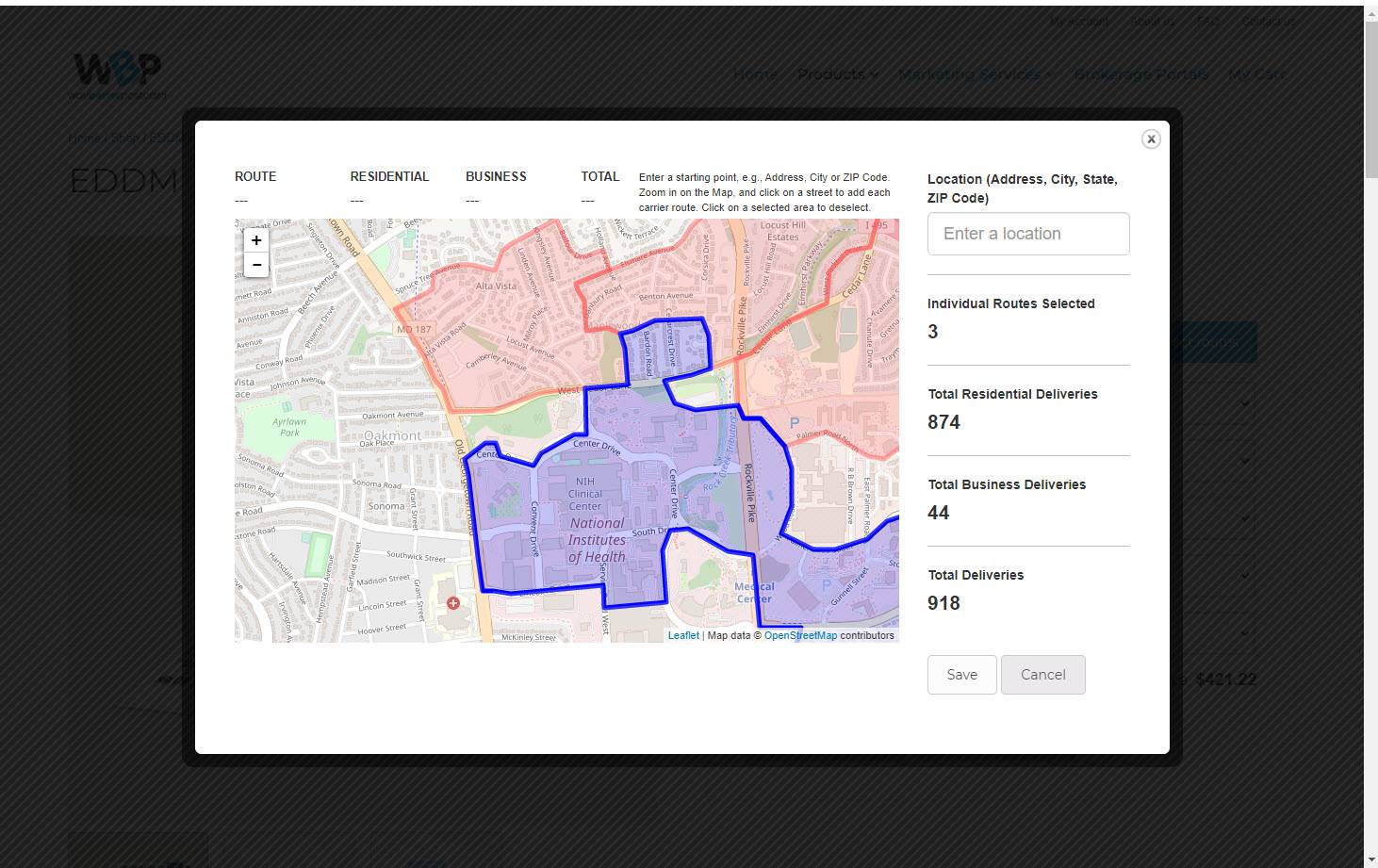This screenshot has height=868, width=1378.
Task: Open the Leaflet attribution link
Action: pyautogui.click(x=683, y=635)
